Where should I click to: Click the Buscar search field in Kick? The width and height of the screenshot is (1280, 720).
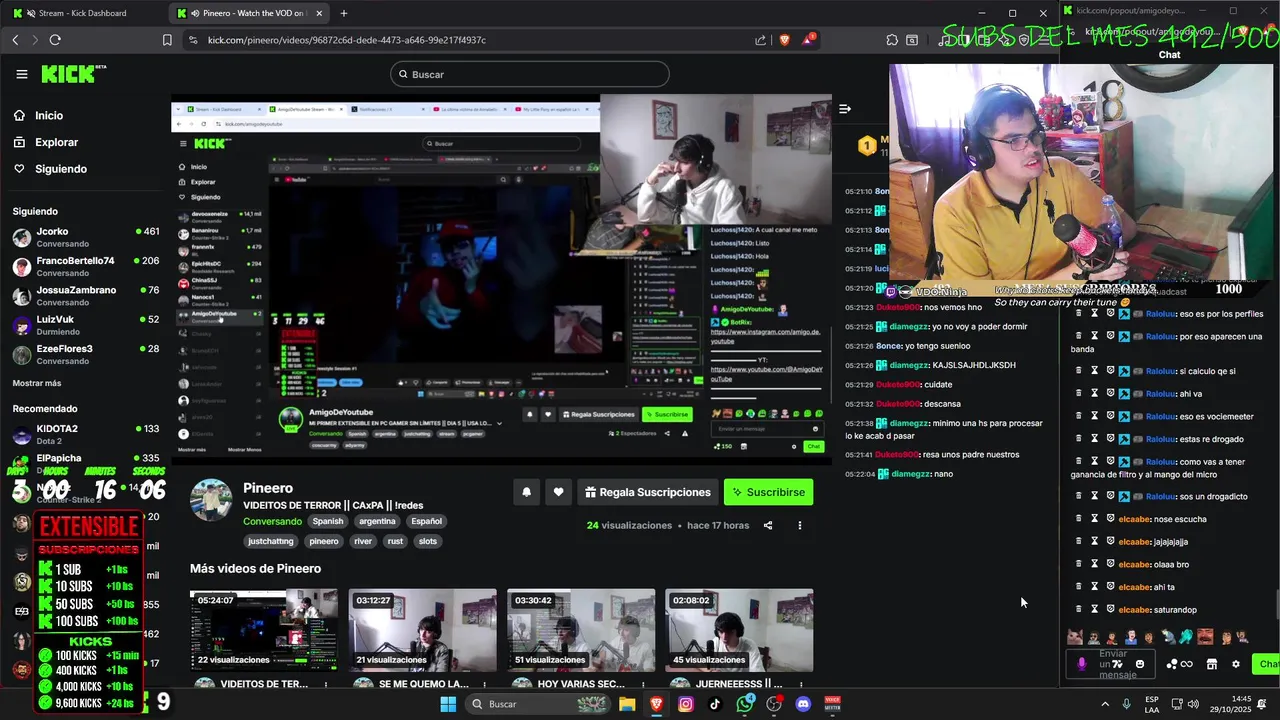[x=530, y=74]
